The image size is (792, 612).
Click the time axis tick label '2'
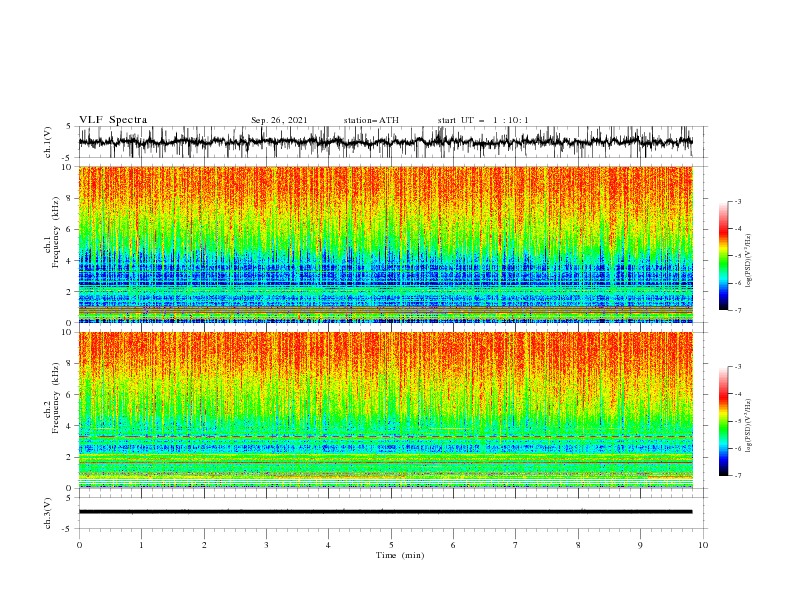204,545
